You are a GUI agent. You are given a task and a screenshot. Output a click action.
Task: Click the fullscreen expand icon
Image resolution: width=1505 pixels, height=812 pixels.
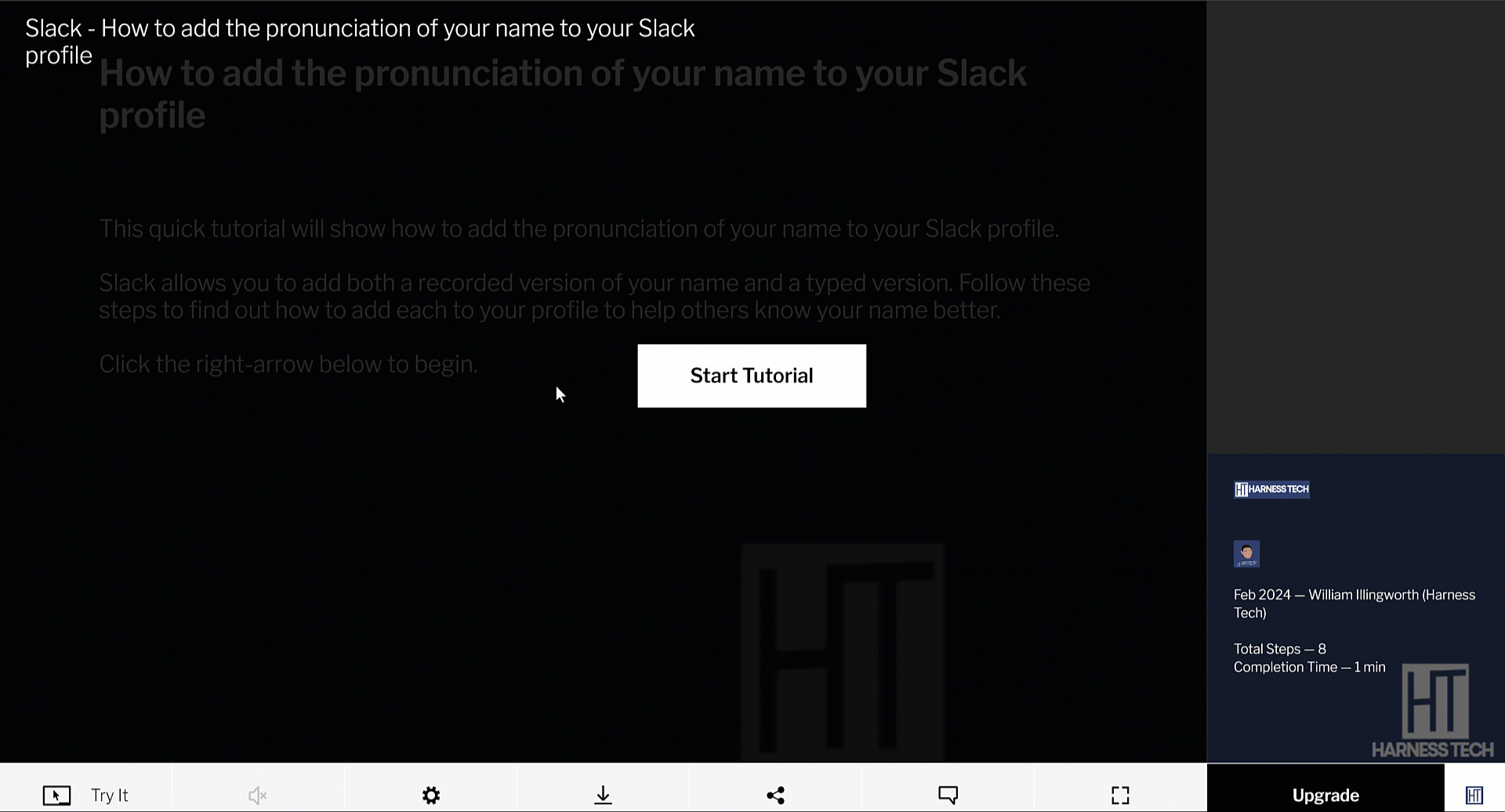1120,794
